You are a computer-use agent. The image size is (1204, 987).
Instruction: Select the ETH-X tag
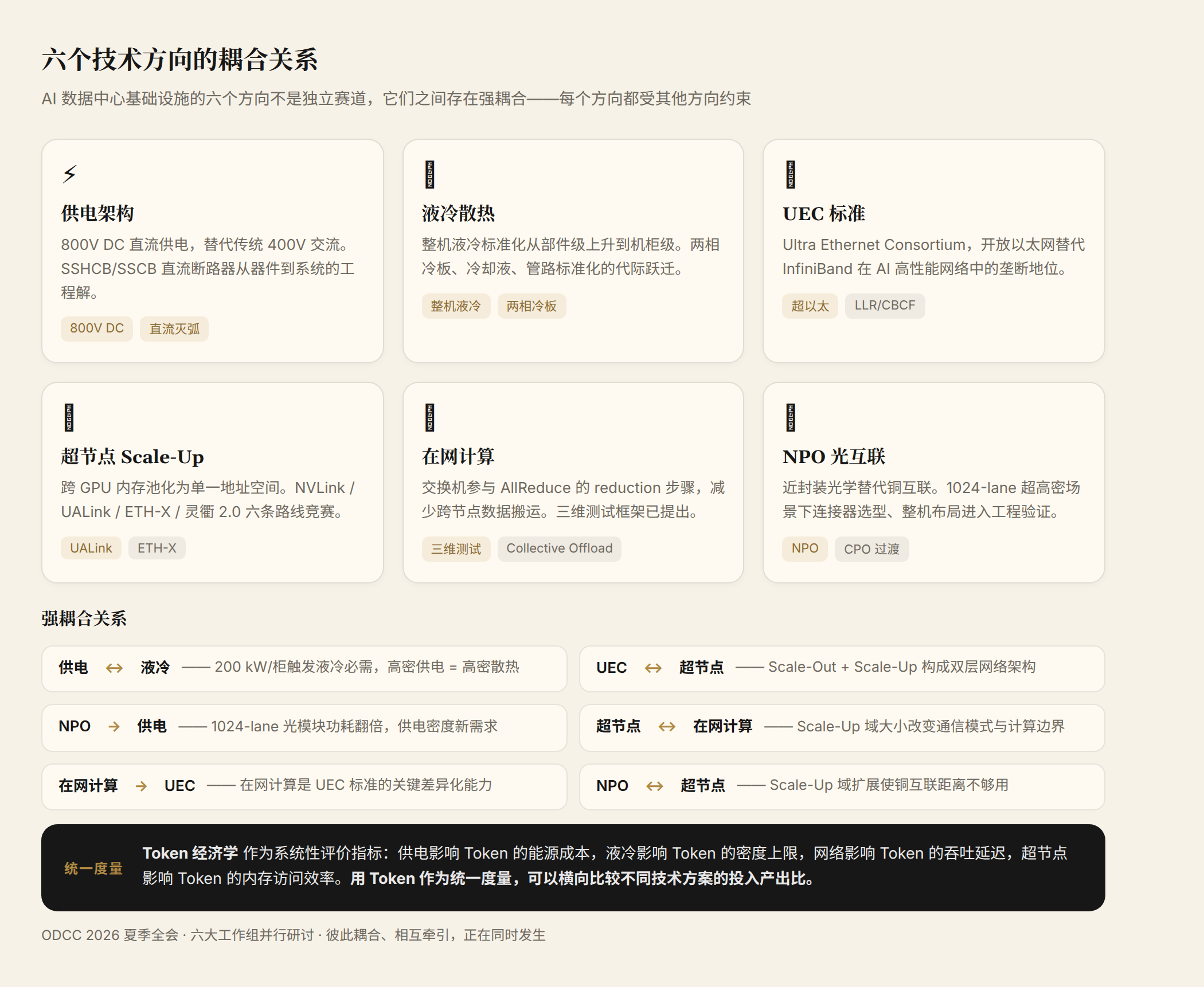pos(157,549)
